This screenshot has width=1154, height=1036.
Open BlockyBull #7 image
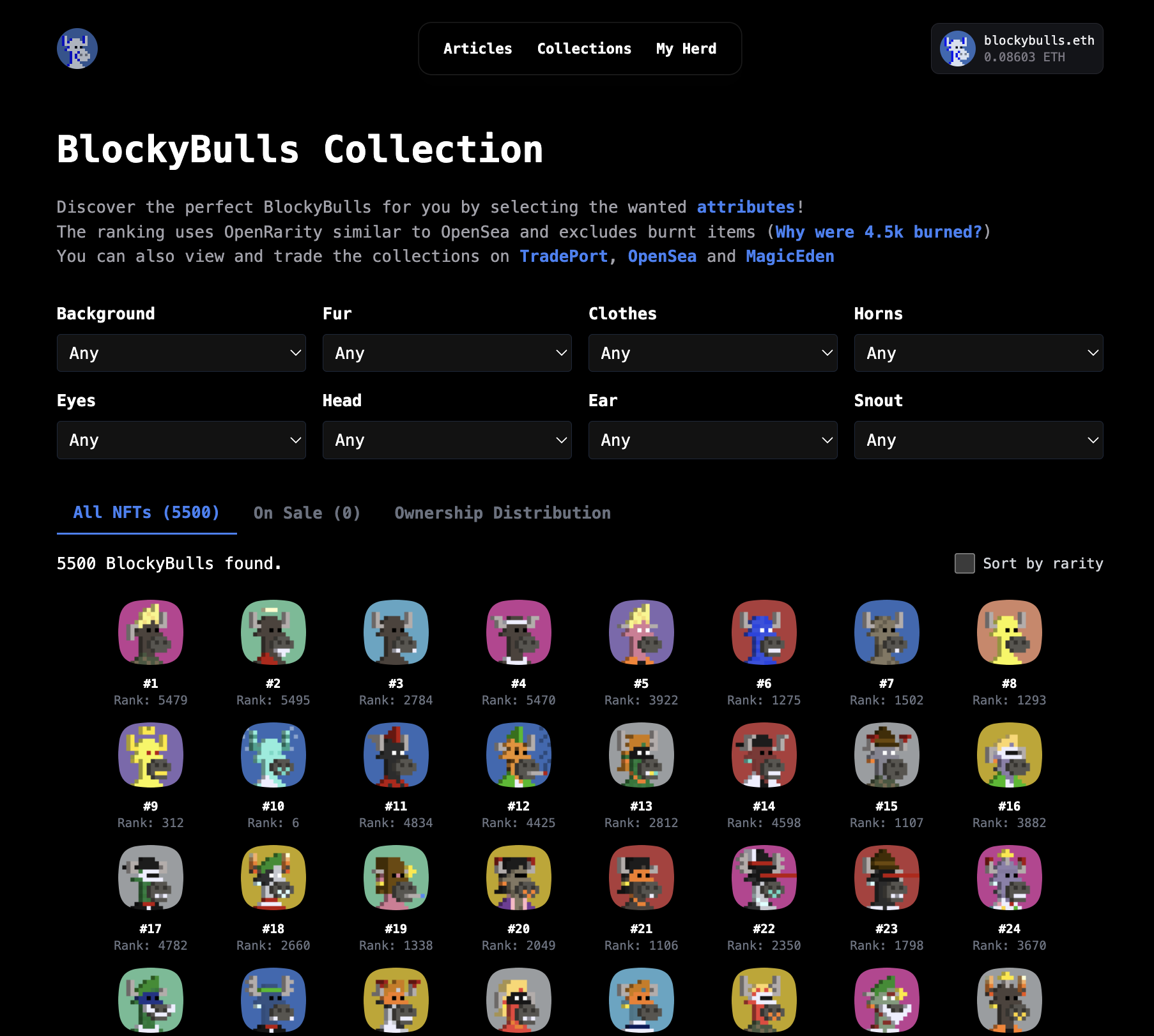tap(887, 632)
